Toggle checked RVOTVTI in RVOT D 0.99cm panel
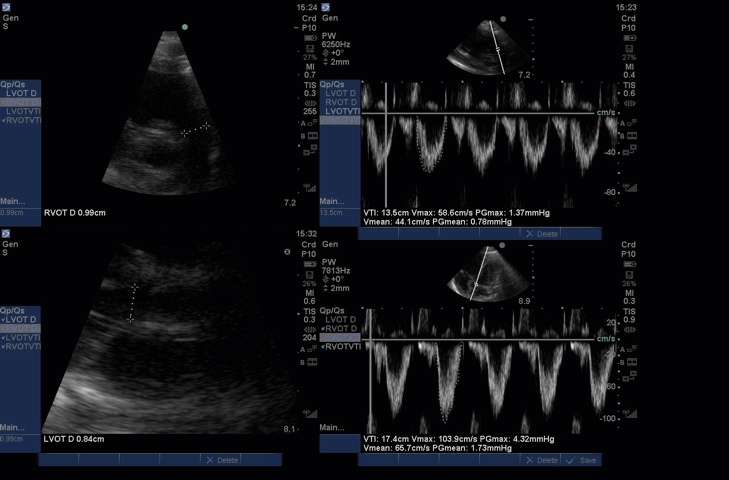Image resolution: width=729 pixels, height=480 pixels. click(21, 120)
